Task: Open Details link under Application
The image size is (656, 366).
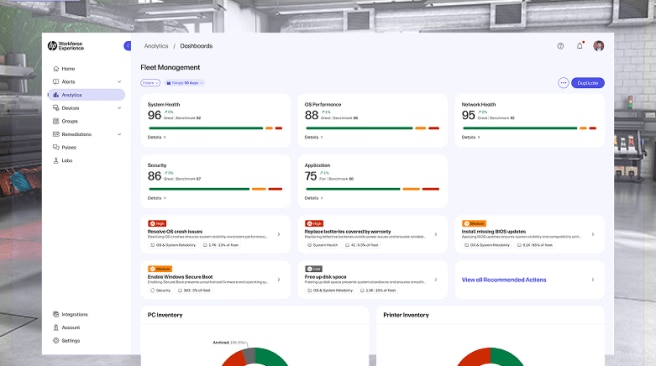Action: [314, 198]
